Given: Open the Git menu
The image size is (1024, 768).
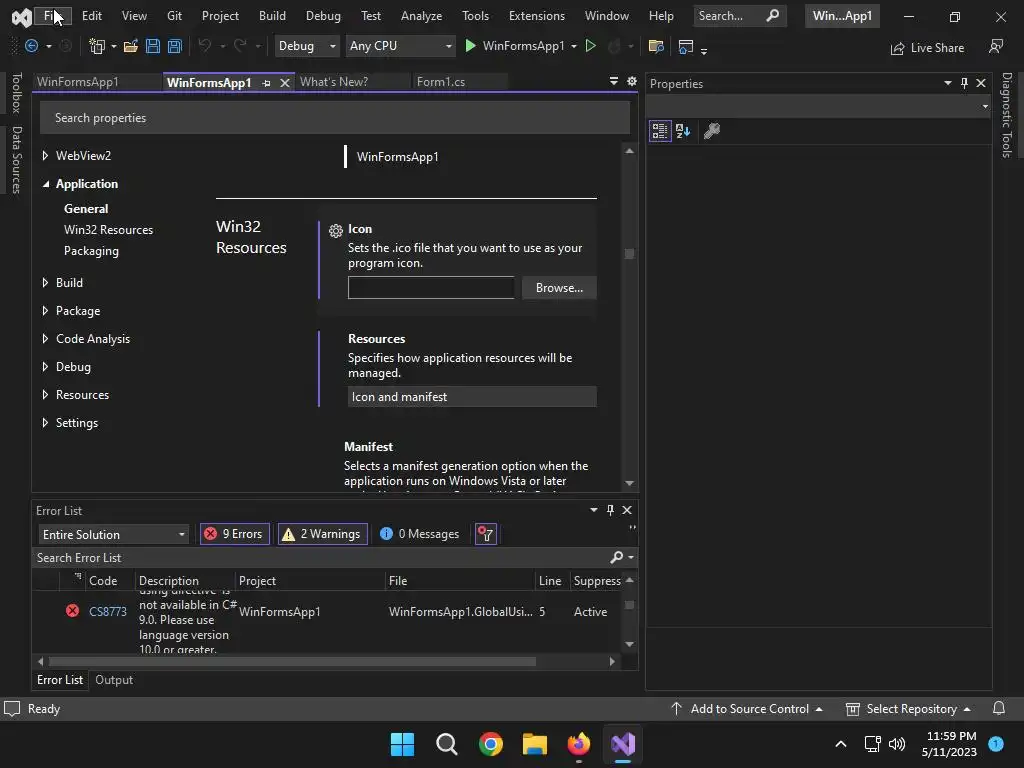Looking at the screenshot, I should [174, 16].
